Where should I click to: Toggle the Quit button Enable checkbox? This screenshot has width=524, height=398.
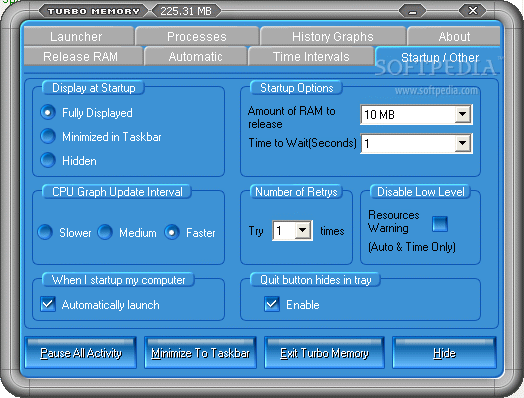pyautogui.click(x=272, y=304)
